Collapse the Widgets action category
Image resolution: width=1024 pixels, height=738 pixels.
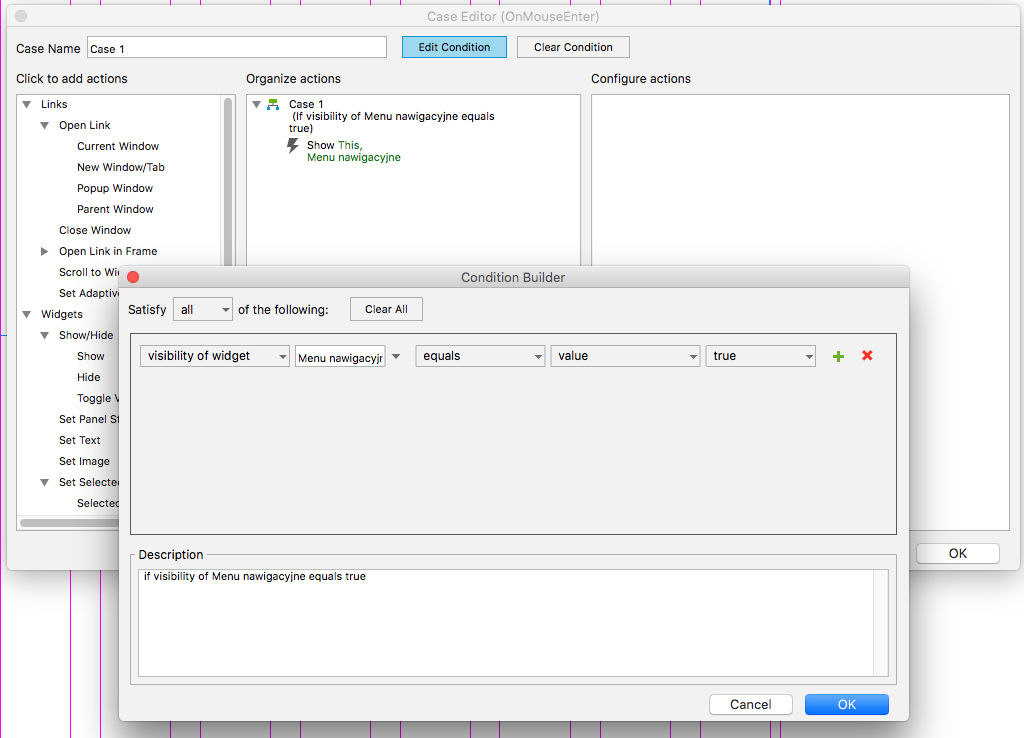point(27,313)
